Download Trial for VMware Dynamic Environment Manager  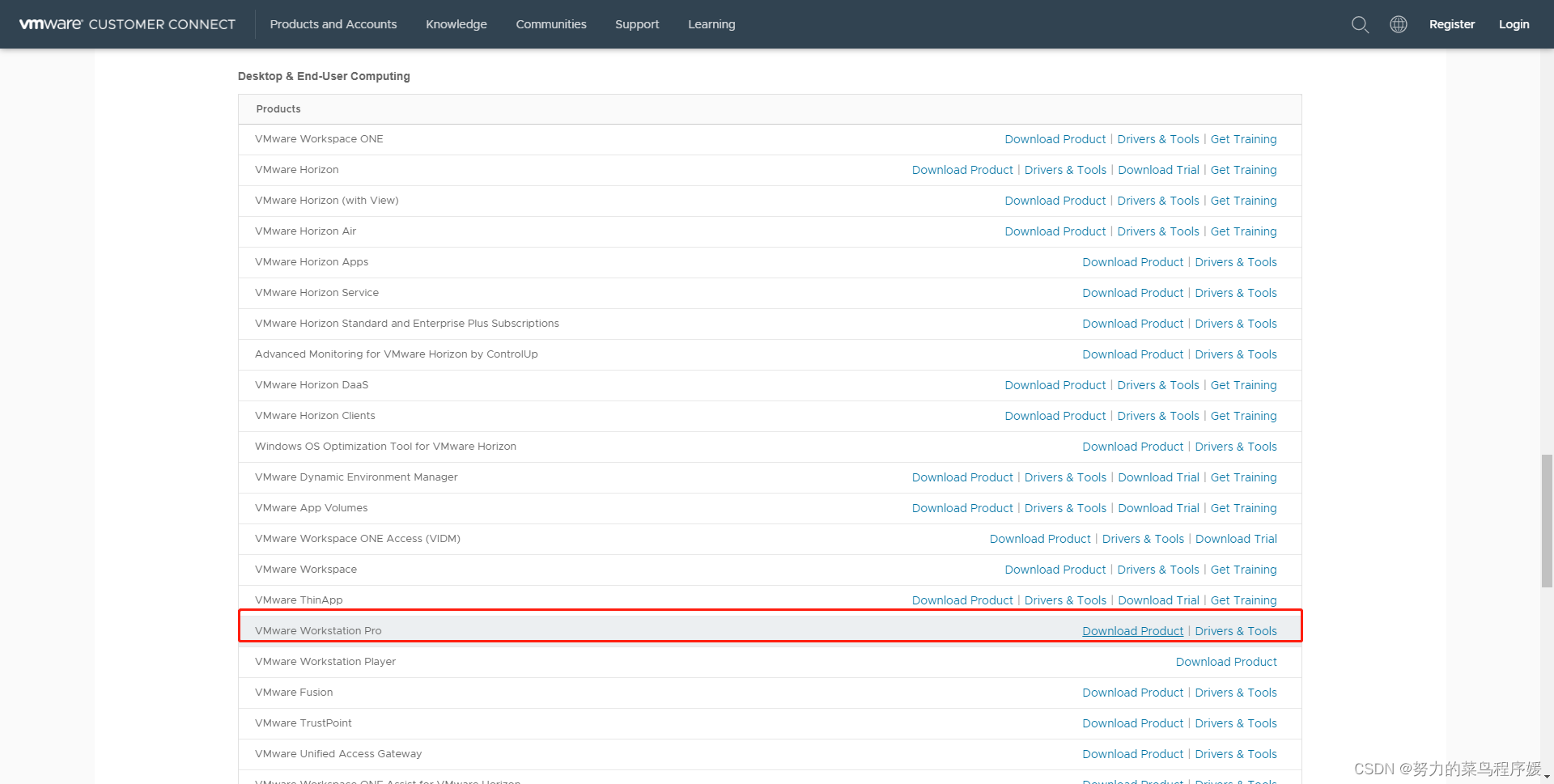coord(1158,477)
